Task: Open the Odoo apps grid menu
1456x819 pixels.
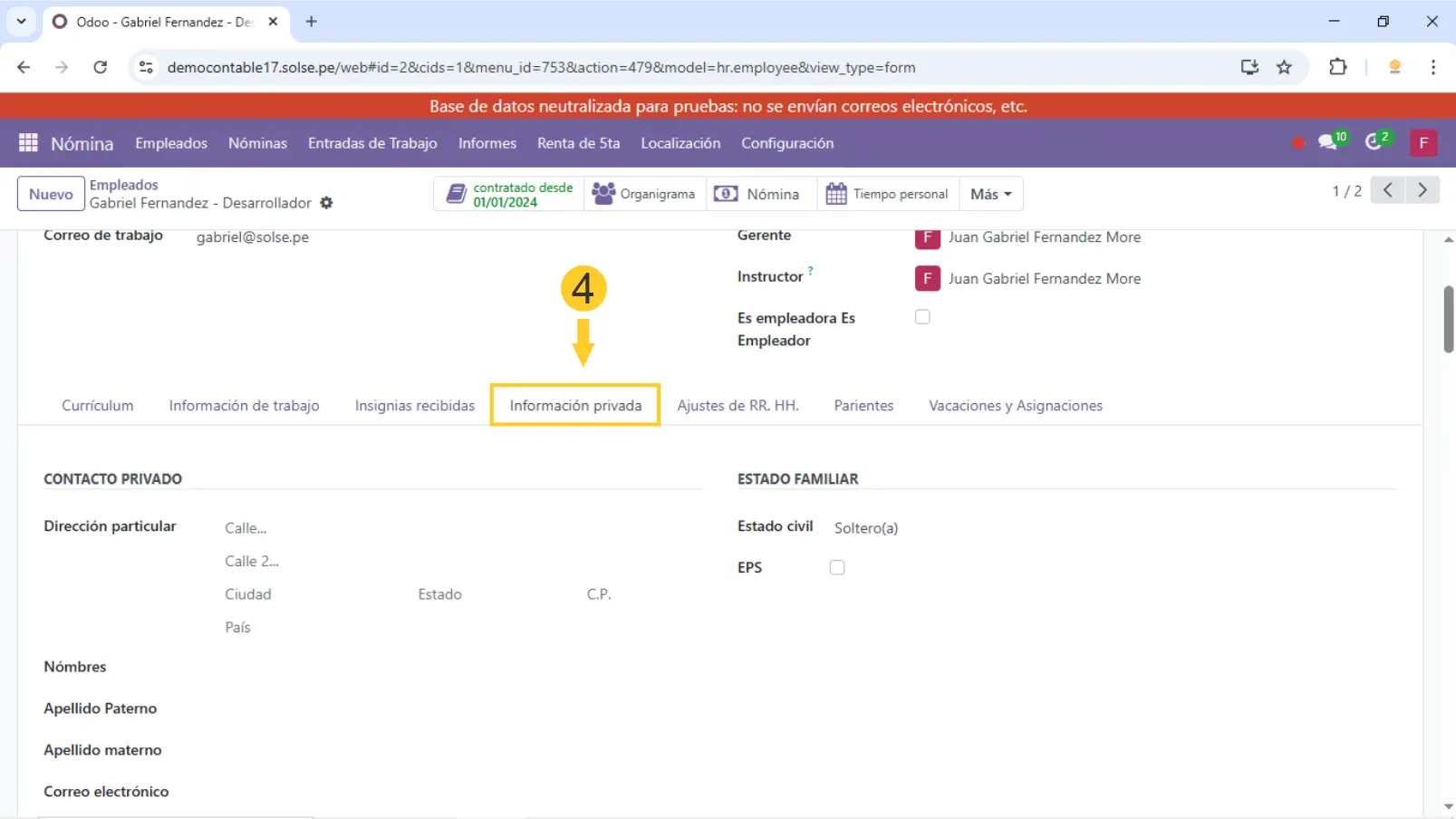Action: coord(28,143)
